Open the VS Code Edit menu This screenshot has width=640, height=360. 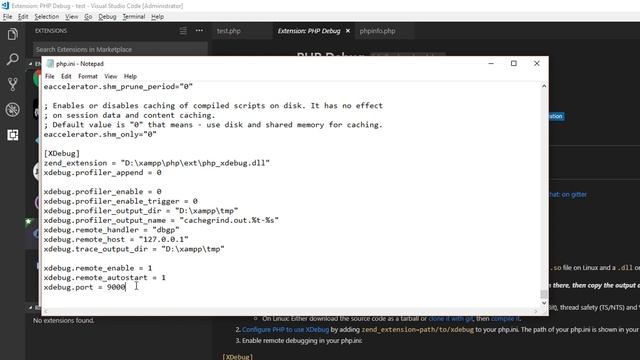click(23, 17)
